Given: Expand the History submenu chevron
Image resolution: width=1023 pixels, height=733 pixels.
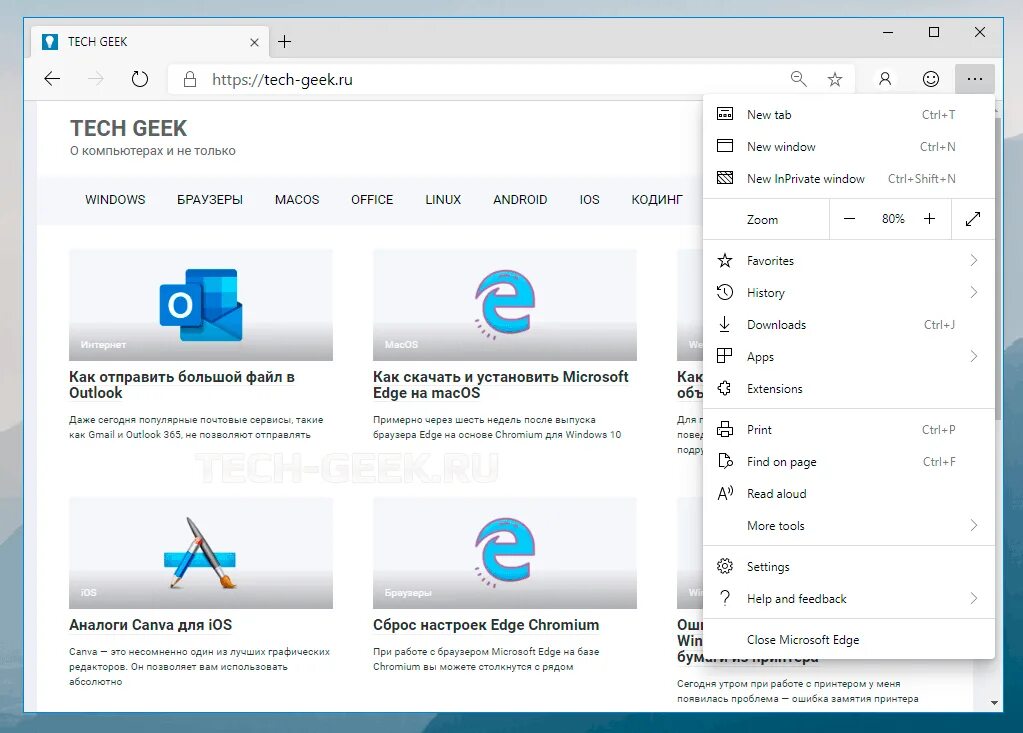Looking at the screenshot, I should (x=973, y=292).
